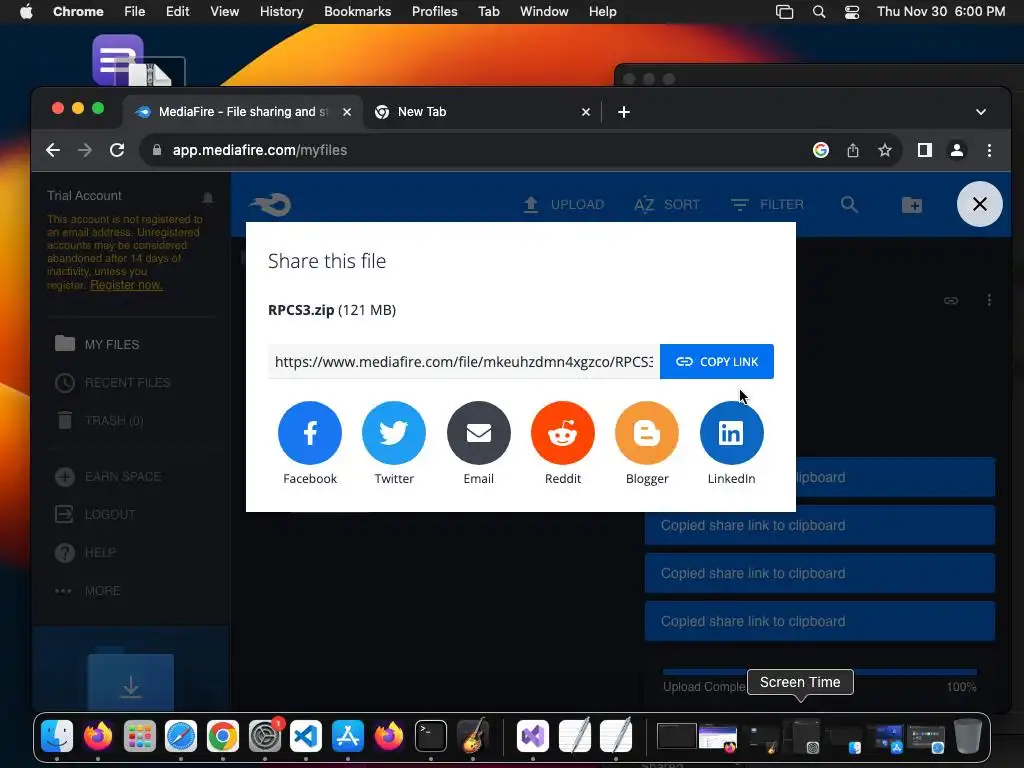Open macOS Control Center icon
This screenshot has width=1024, height=768.
tap(852, 12)
